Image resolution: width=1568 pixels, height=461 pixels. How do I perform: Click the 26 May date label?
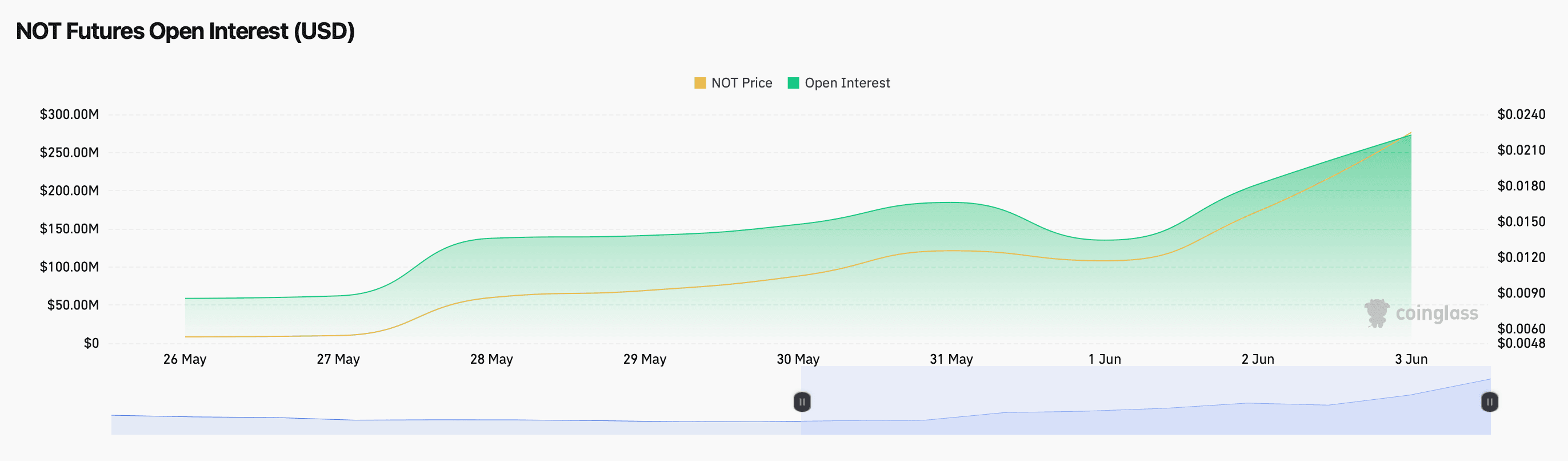point(185,359)
